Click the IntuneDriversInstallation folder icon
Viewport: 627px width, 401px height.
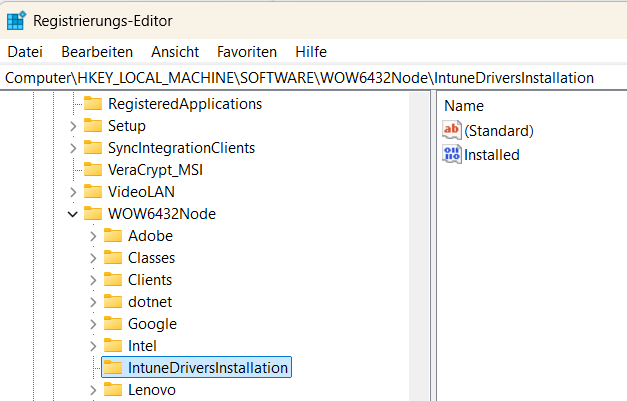point(113,367)
